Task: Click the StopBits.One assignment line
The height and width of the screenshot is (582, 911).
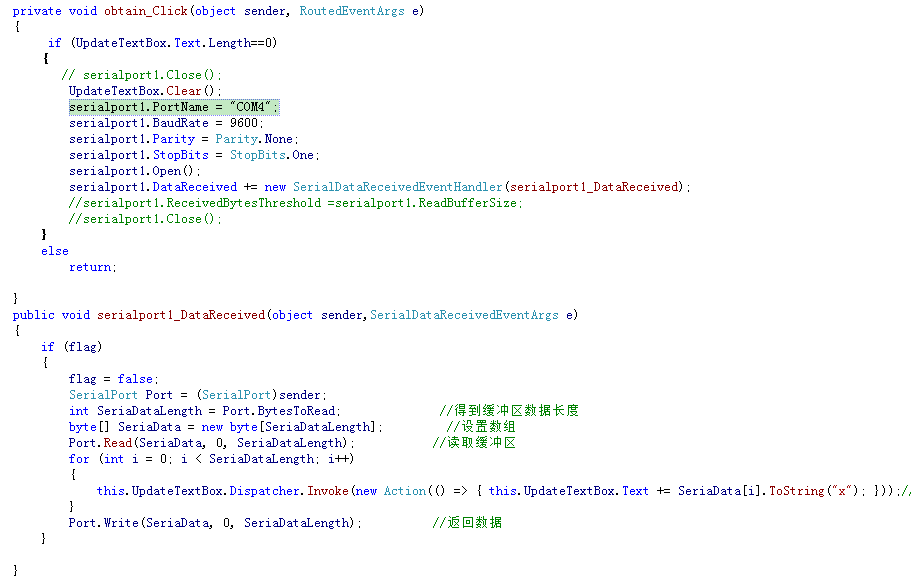Action: [x=194, y=155]
